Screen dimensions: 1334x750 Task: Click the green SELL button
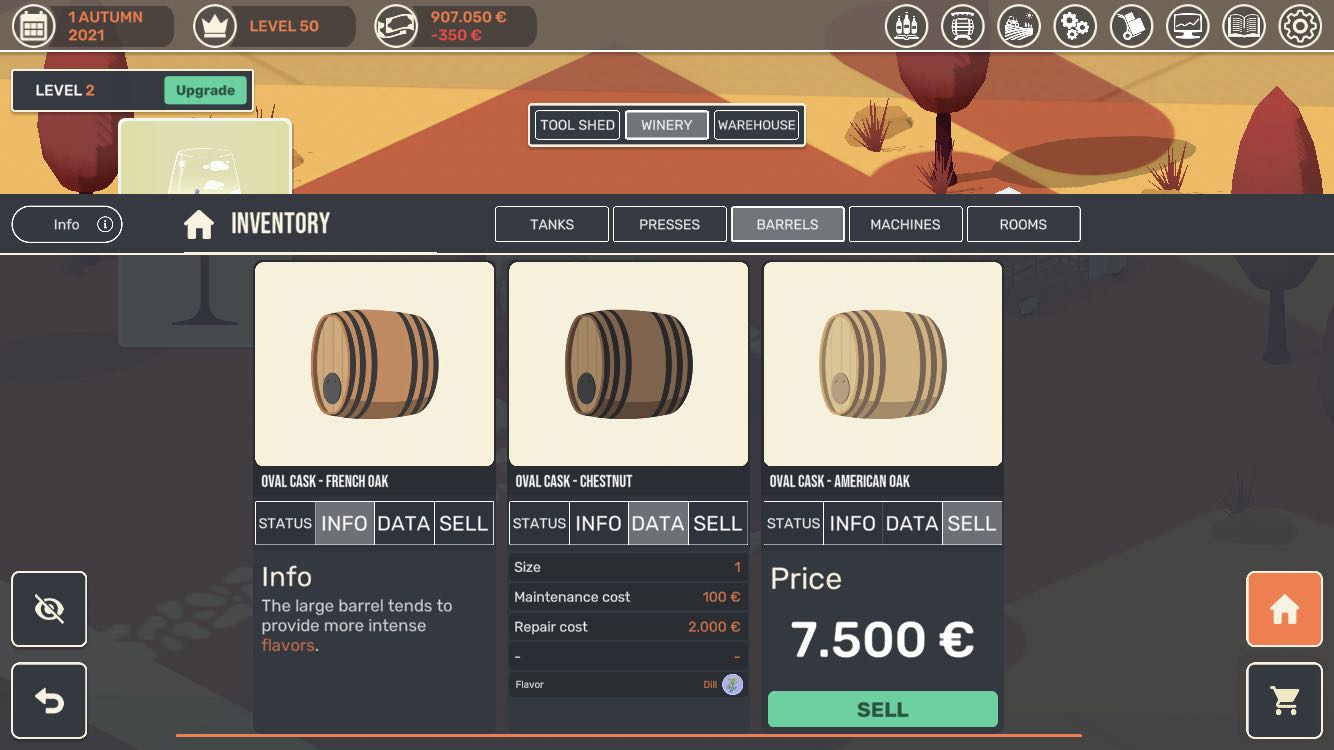tap(883, 709)
